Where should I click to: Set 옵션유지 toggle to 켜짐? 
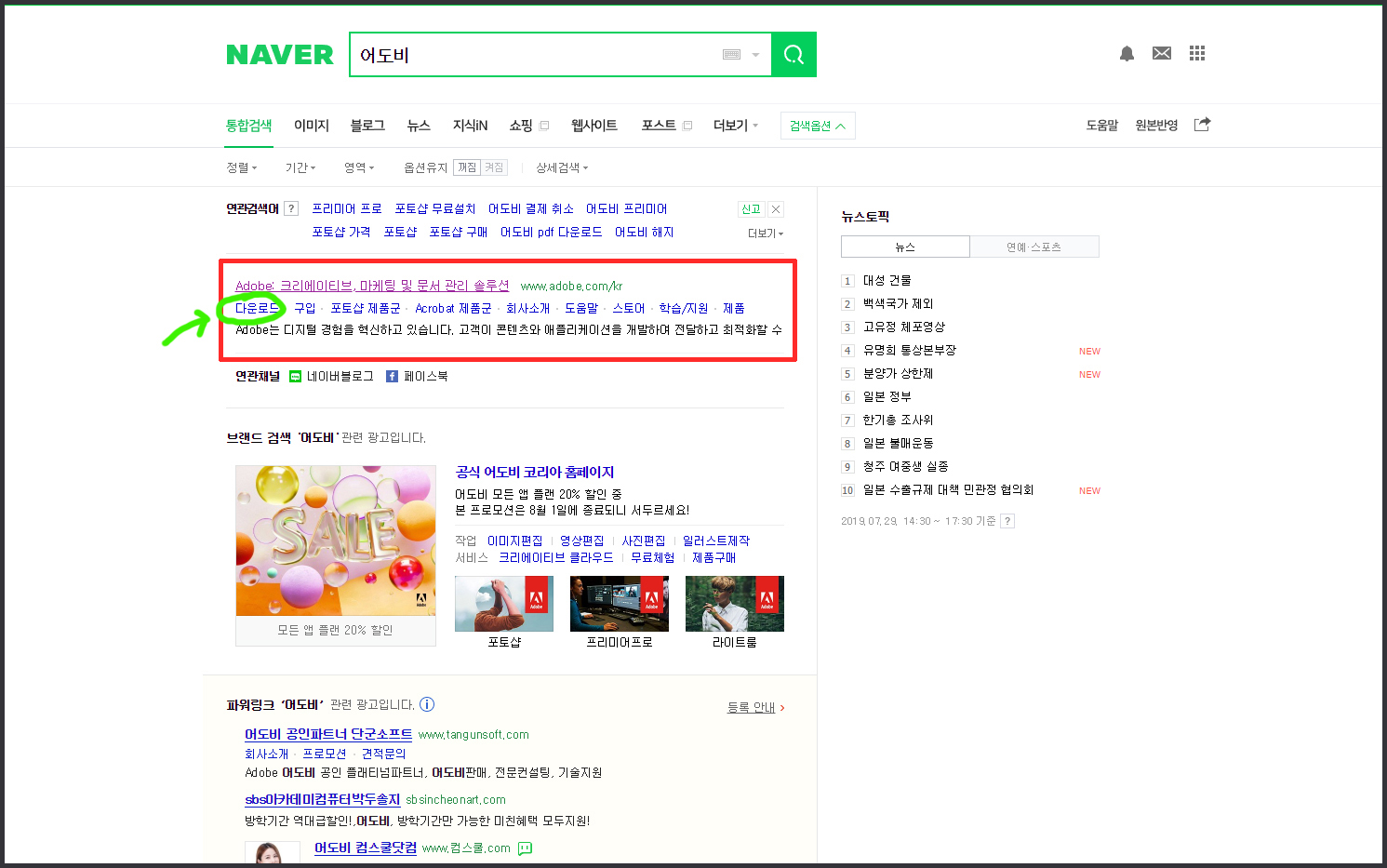pyautogui.click(x=494, y=167)
